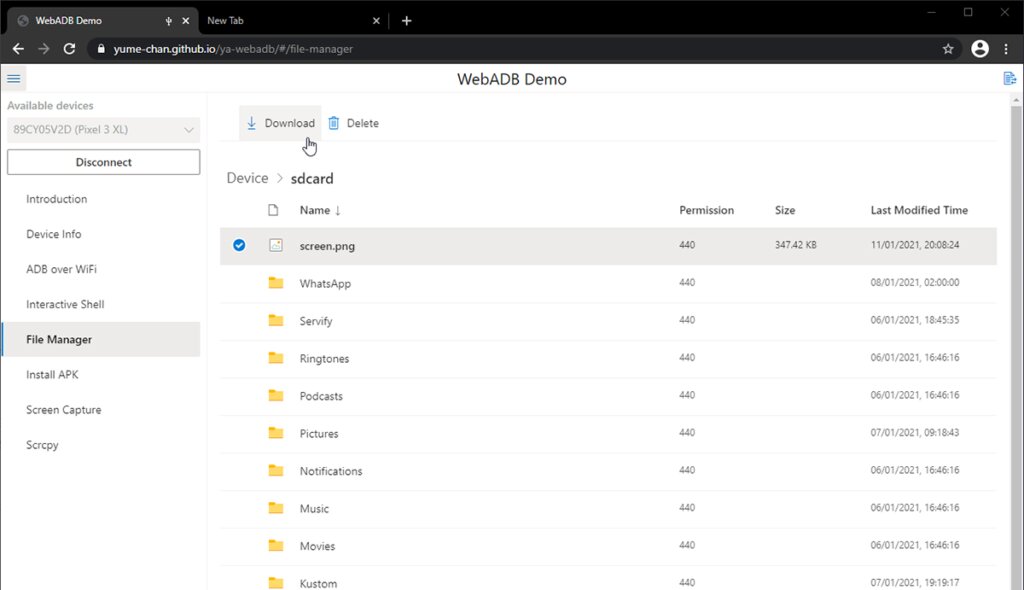Viewport: 1024px width, 590px height.
Task: Click the Delete trash icon
Action: point(334,122)
